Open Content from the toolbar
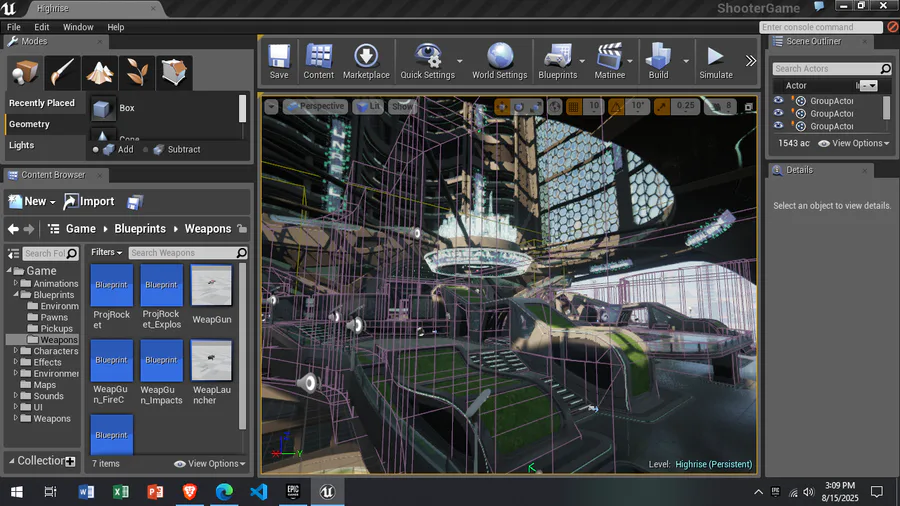 click(x=319, y=61)
